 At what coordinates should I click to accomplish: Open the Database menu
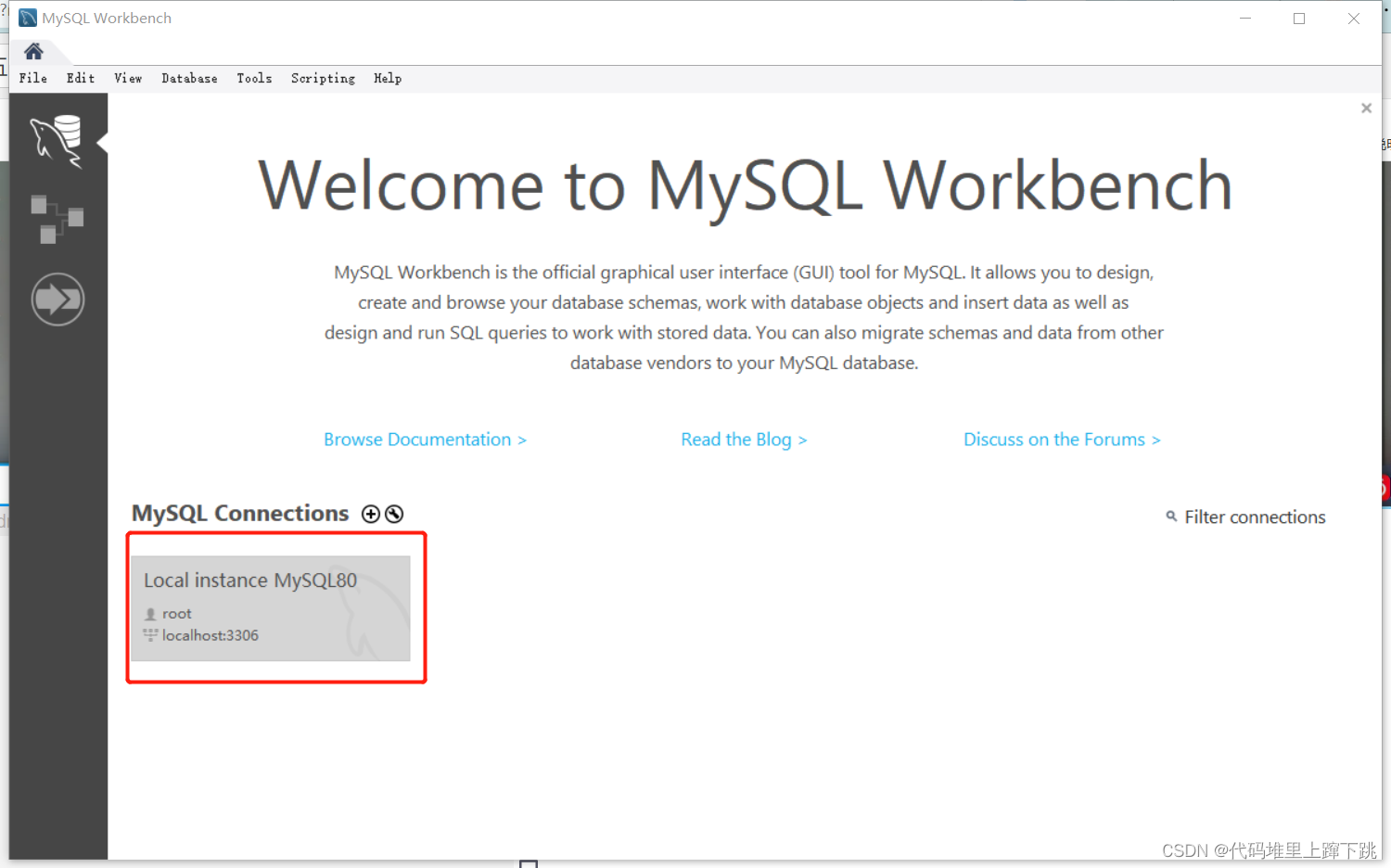pos(189,79)
